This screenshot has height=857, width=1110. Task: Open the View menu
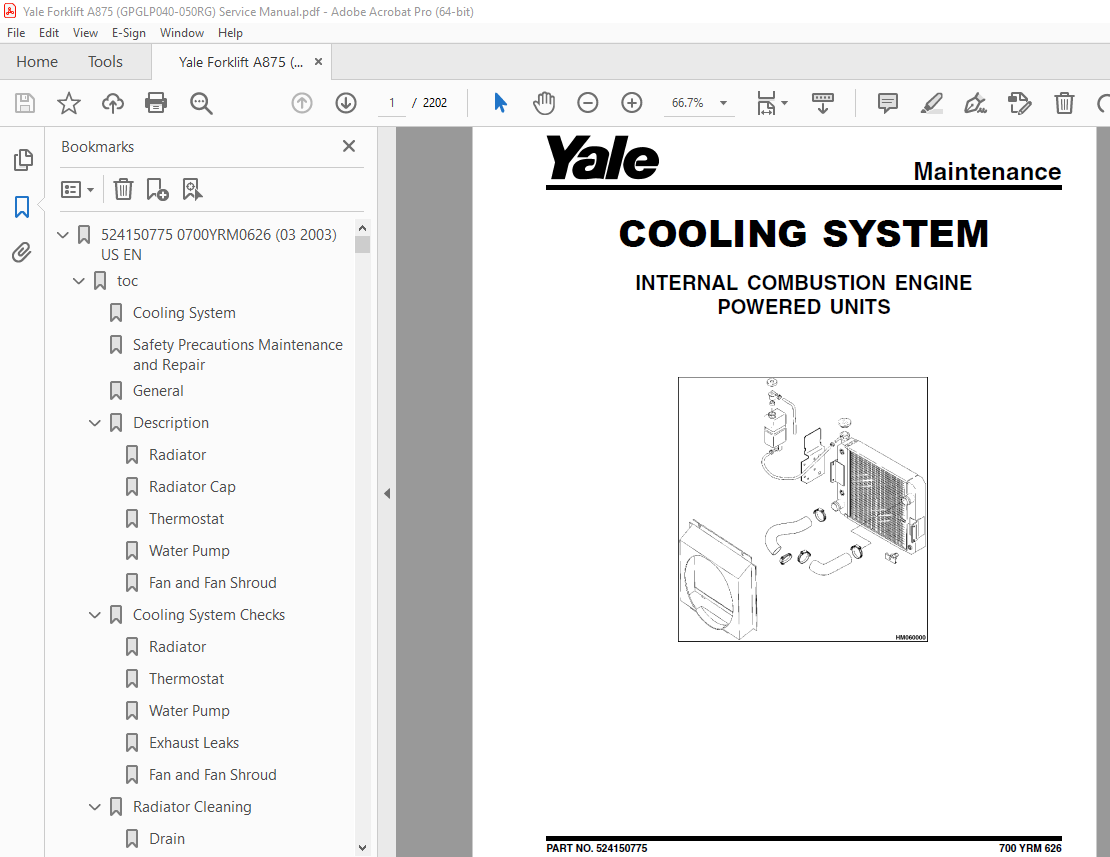click(85, 33)
